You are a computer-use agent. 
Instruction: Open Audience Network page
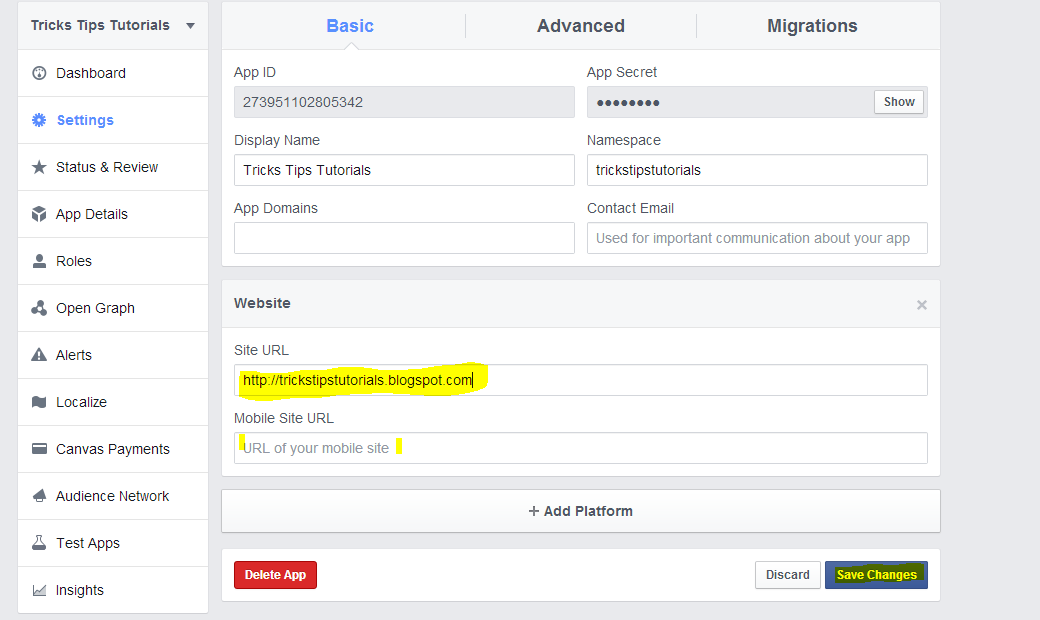tap(113, 496)
